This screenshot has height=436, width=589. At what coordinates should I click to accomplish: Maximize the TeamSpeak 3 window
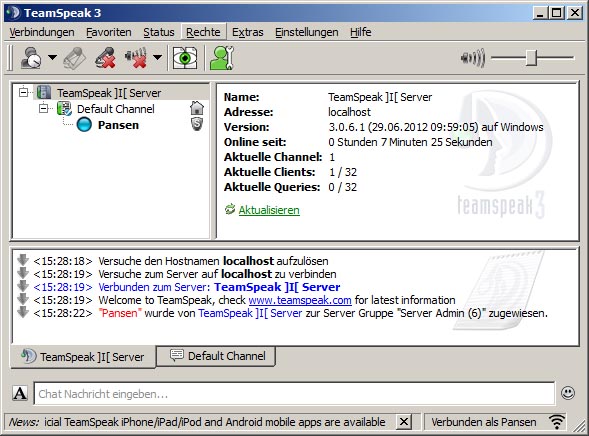pyautogui.click(x=556, y=13)
